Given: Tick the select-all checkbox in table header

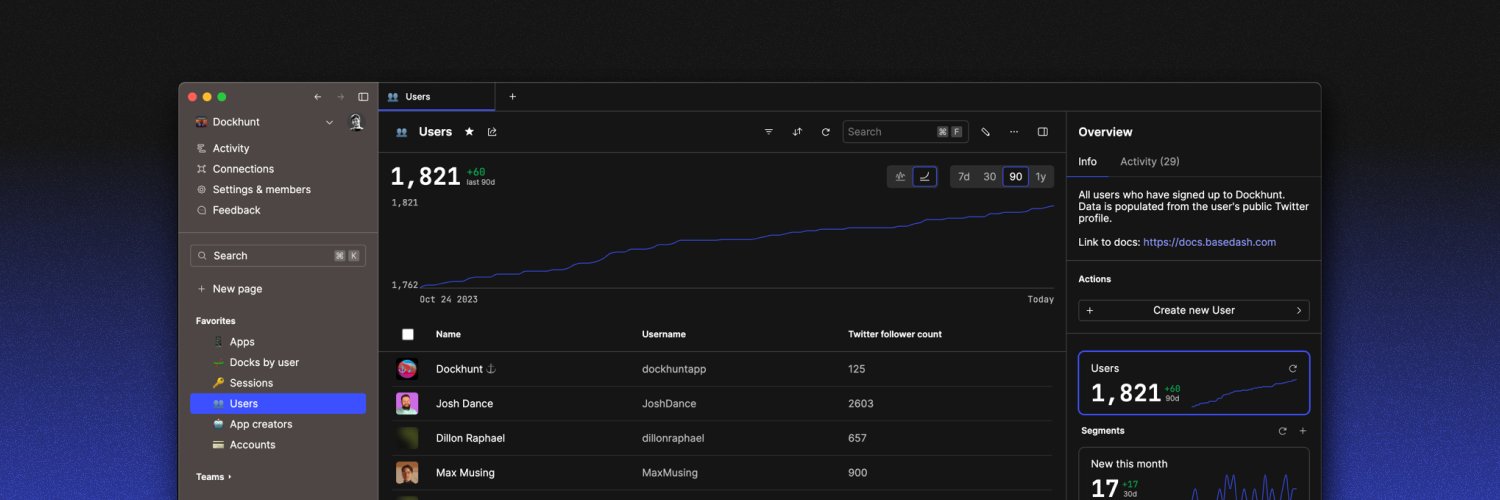Looking at the screenshot, I should (408, 335).
